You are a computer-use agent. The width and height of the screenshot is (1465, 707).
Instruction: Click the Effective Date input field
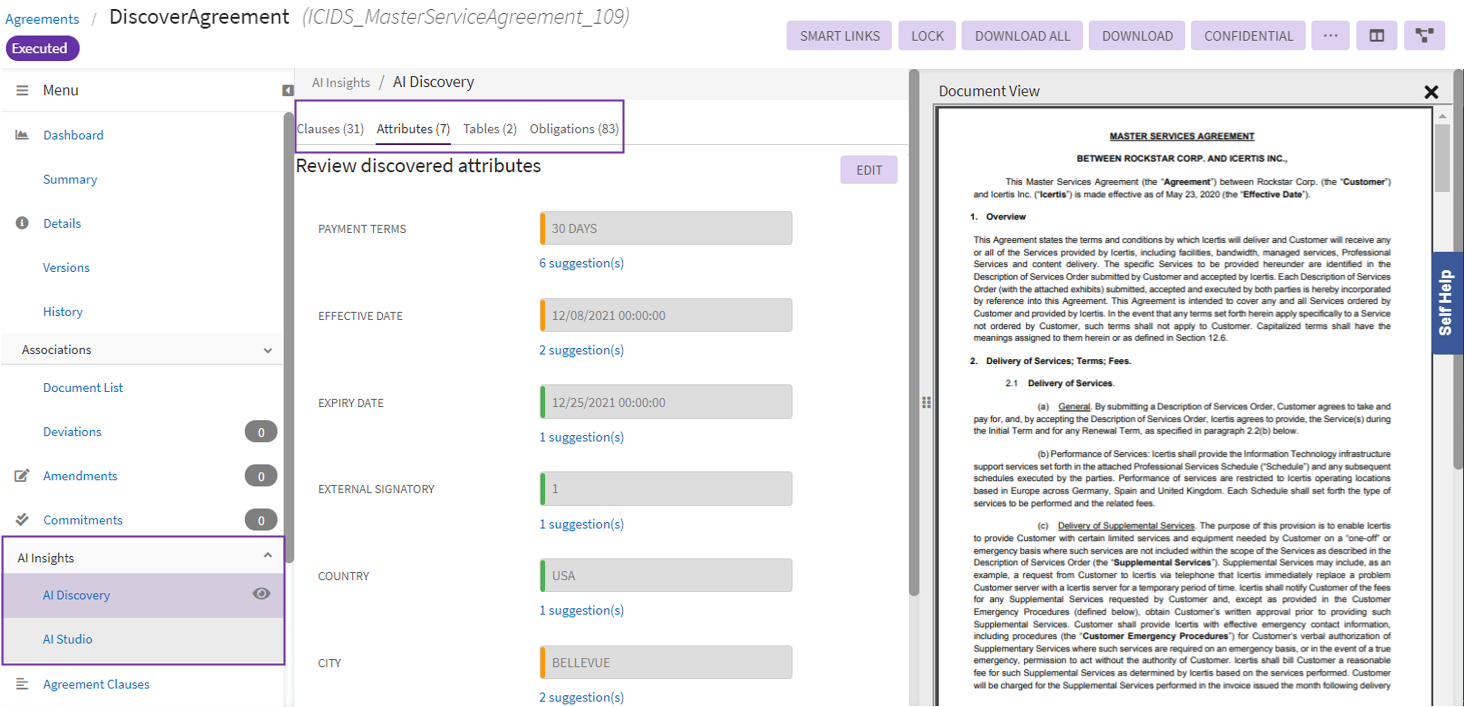point(666,315)
